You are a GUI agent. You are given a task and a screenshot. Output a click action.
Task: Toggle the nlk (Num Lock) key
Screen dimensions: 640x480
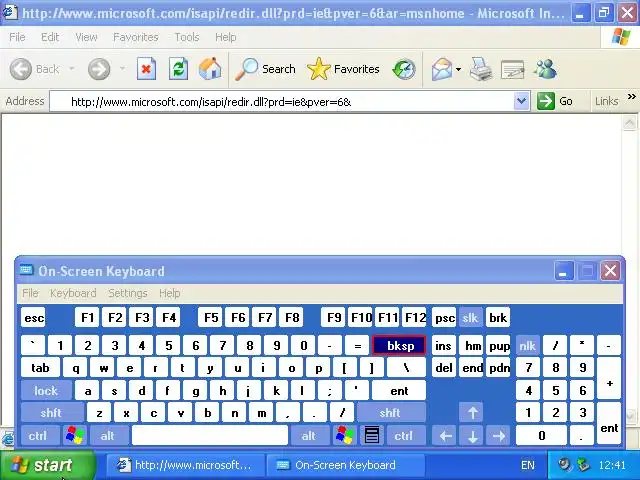pyautogui.click(x=527, y=346)
